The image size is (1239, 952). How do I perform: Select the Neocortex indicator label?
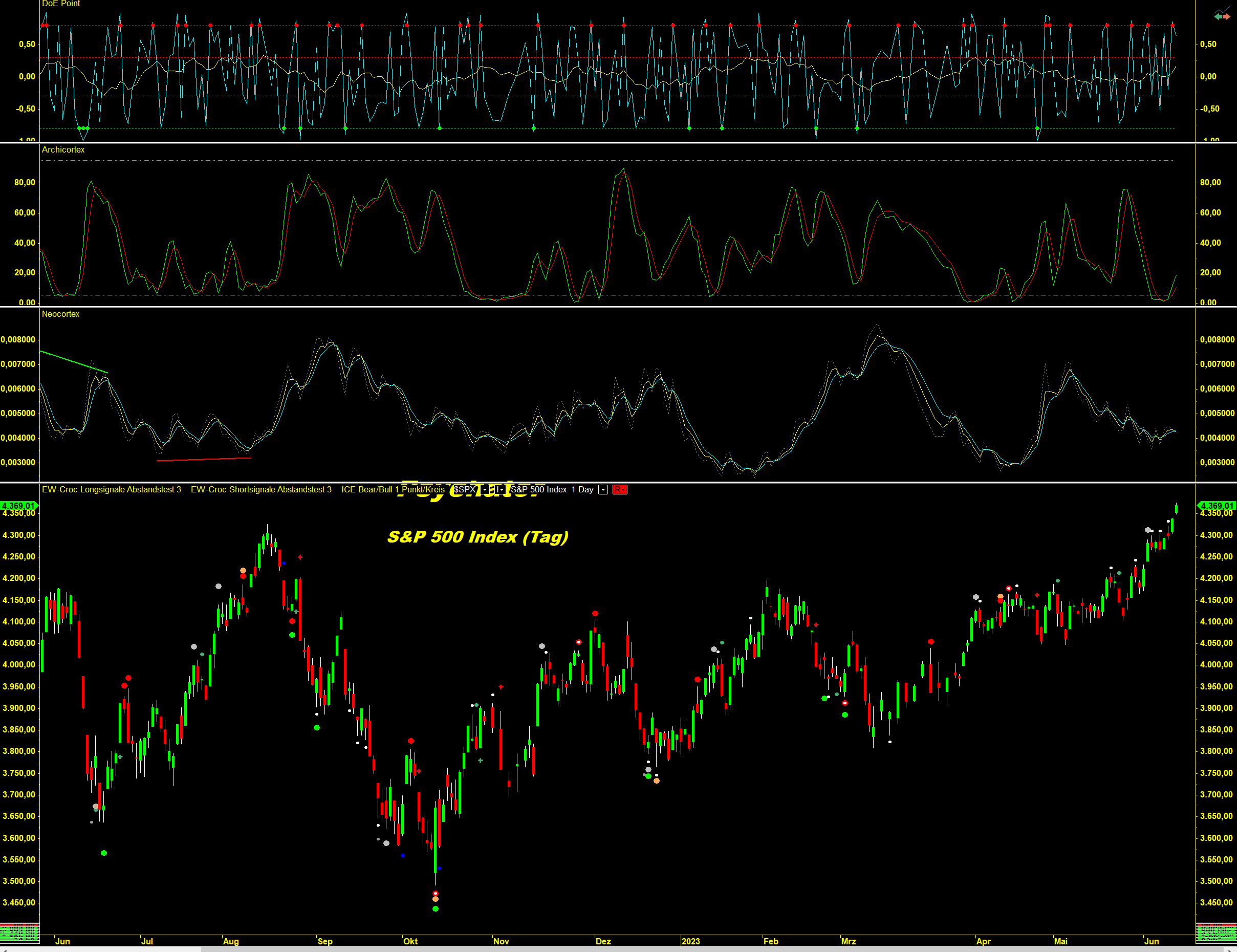tap(60, 314)
